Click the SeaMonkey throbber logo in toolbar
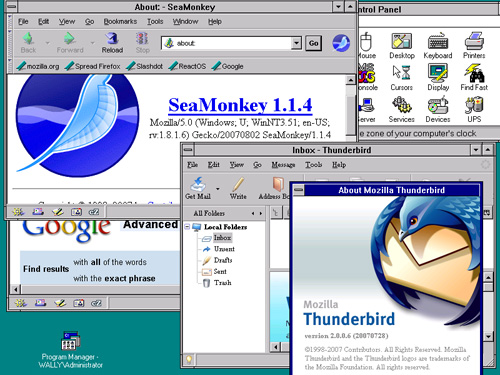The height and width of the screenshot is (375, 500). click(341, 43)
